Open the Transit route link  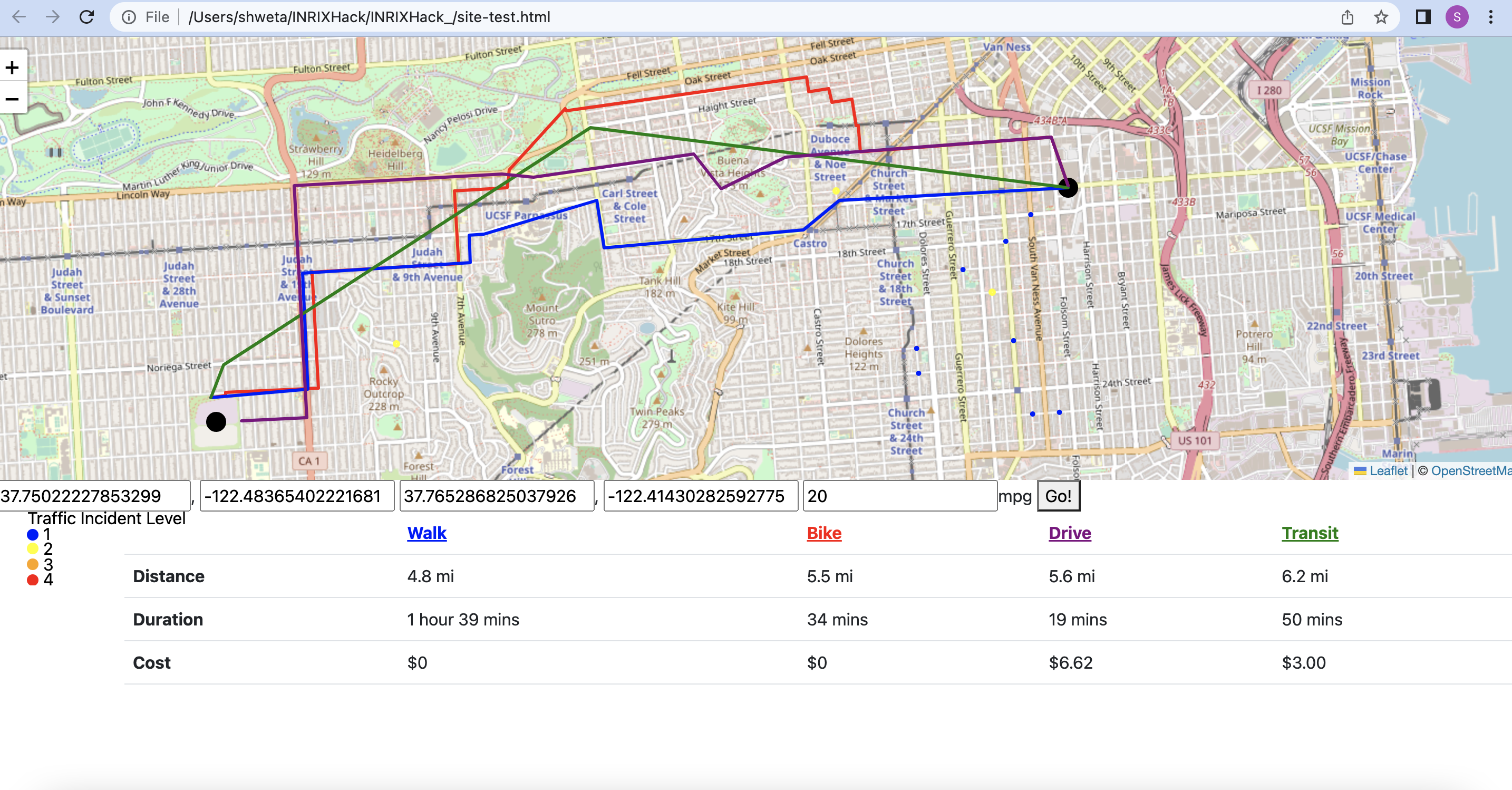[x=1310, y=533]
